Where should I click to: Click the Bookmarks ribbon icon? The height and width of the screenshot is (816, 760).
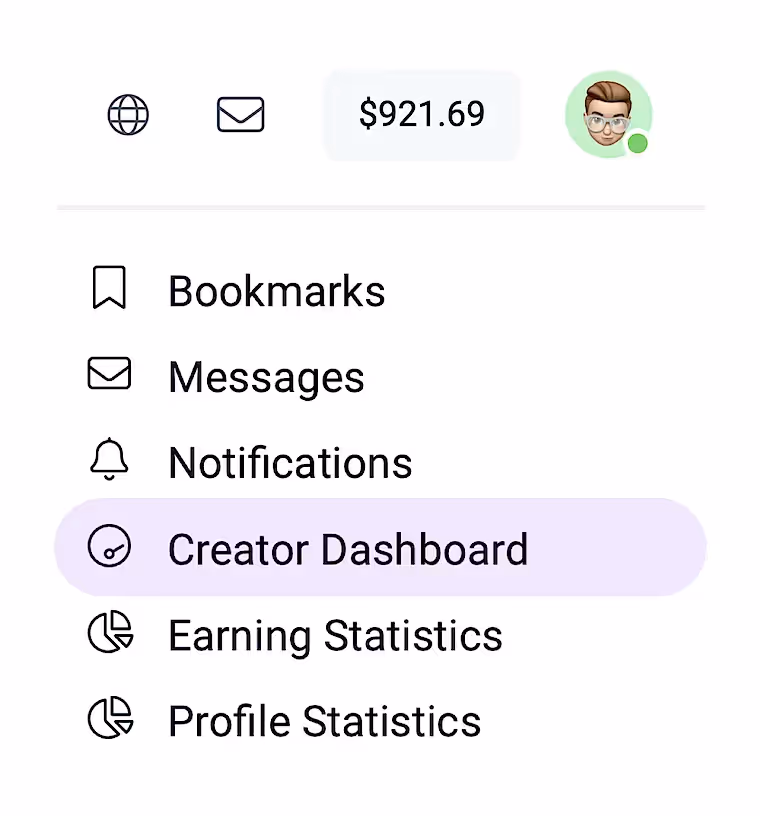(x=108, y=288)
